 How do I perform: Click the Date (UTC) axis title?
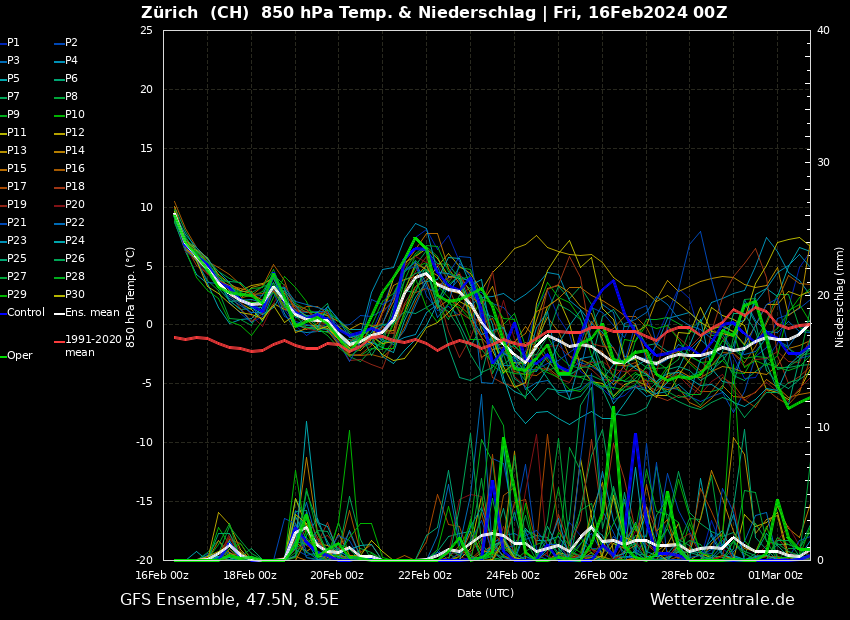486,593
